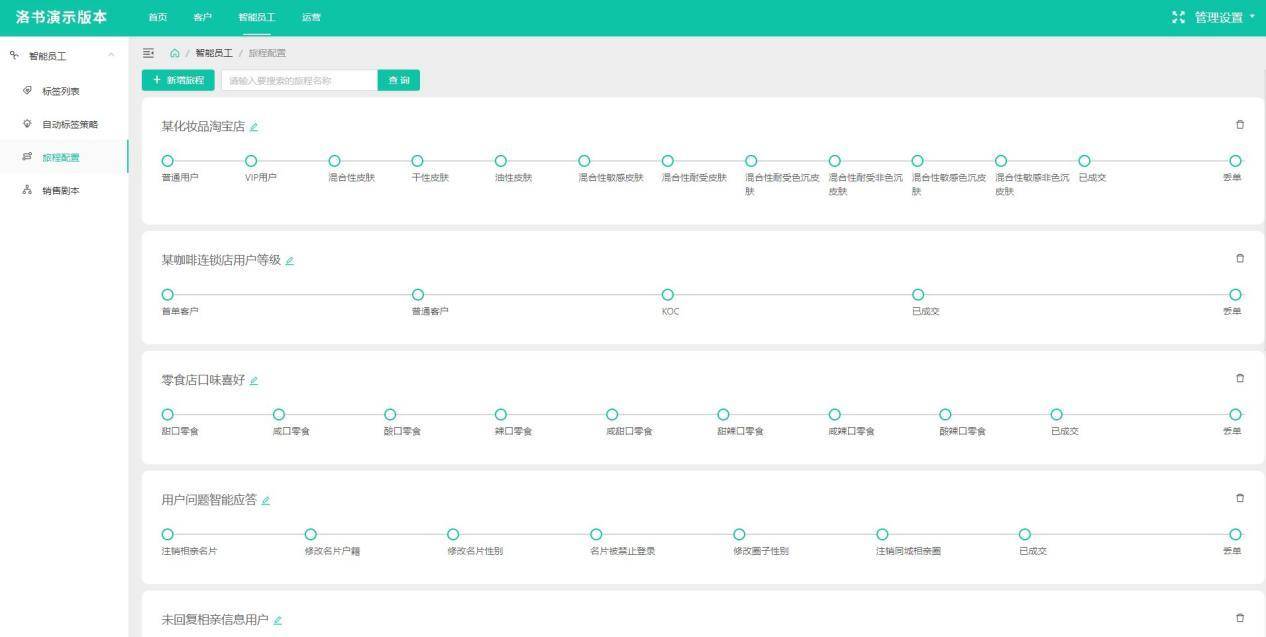The height and width of the screenshot is (637, 1266).
Task: Click the 修改圈子性别 step label
Action: click(761, 552)
